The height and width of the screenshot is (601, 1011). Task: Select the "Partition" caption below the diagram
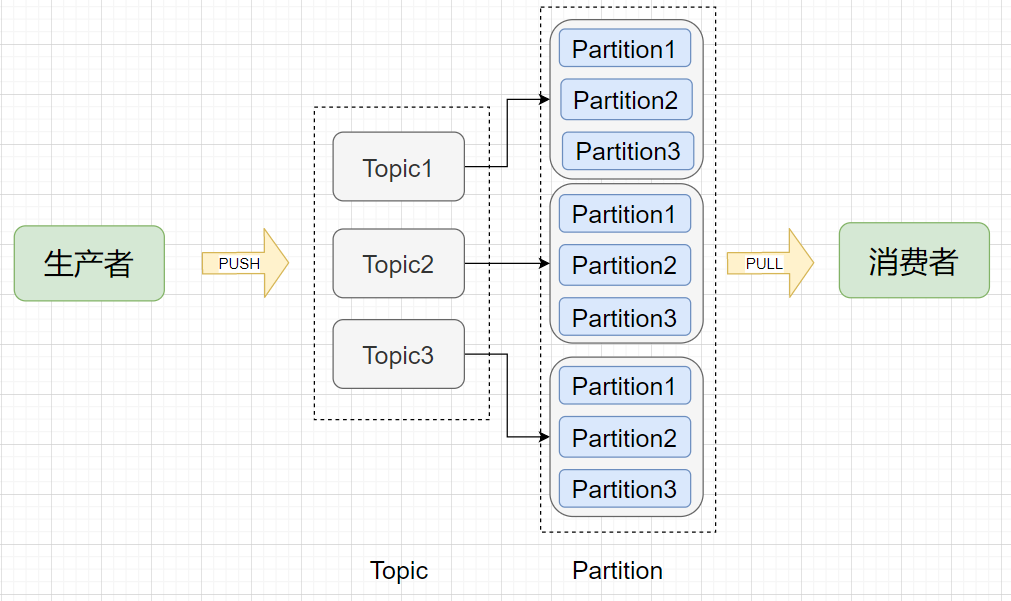click(x=617, y=571)
